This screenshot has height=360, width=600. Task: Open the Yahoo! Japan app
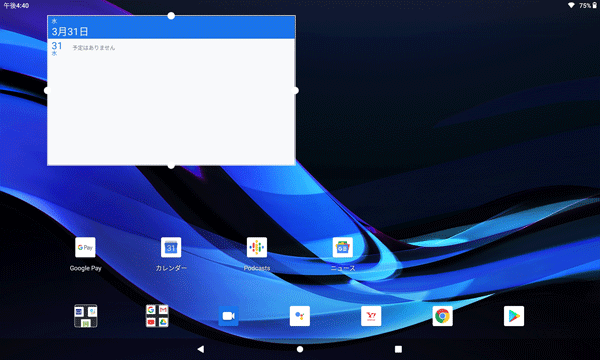pyautogui.click(x=371, y=316)
